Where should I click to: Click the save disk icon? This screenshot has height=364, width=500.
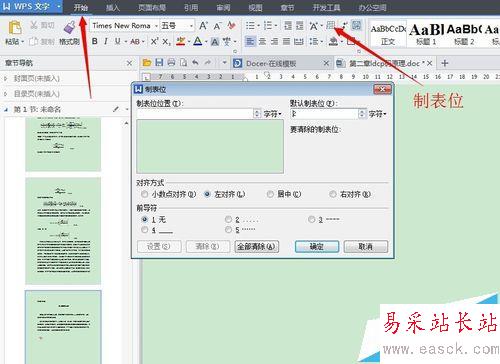[x=159, y=62]
